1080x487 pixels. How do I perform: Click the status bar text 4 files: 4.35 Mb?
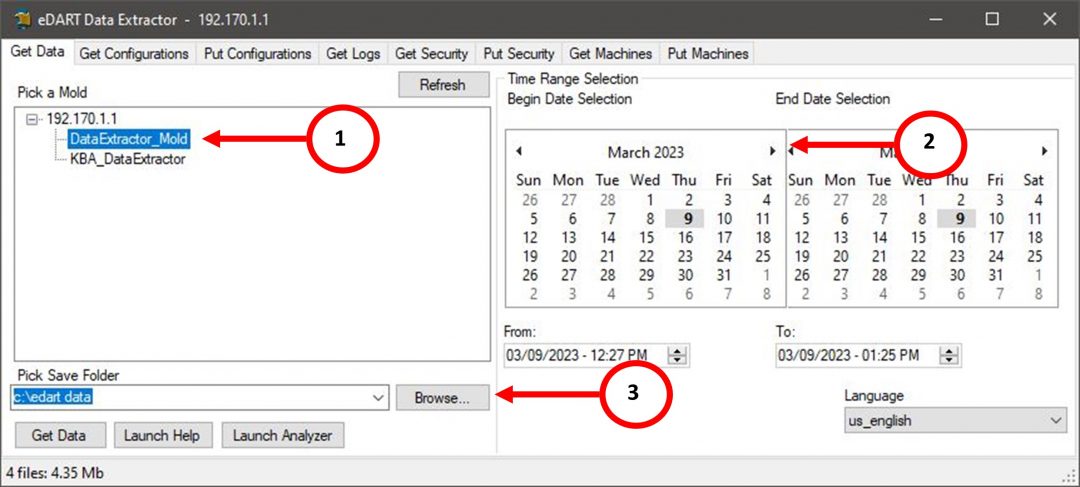55,473
